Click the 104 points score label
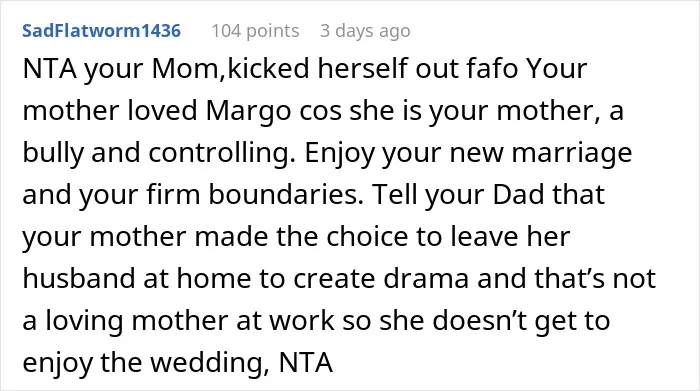The image size is (700, 391). (255, 31)
